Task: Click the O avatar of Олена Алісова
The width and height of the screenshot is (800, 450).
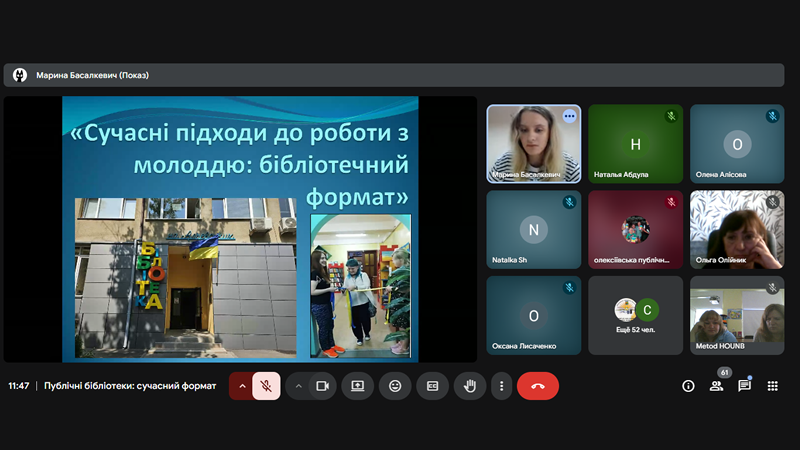Action: pos(737,144)
